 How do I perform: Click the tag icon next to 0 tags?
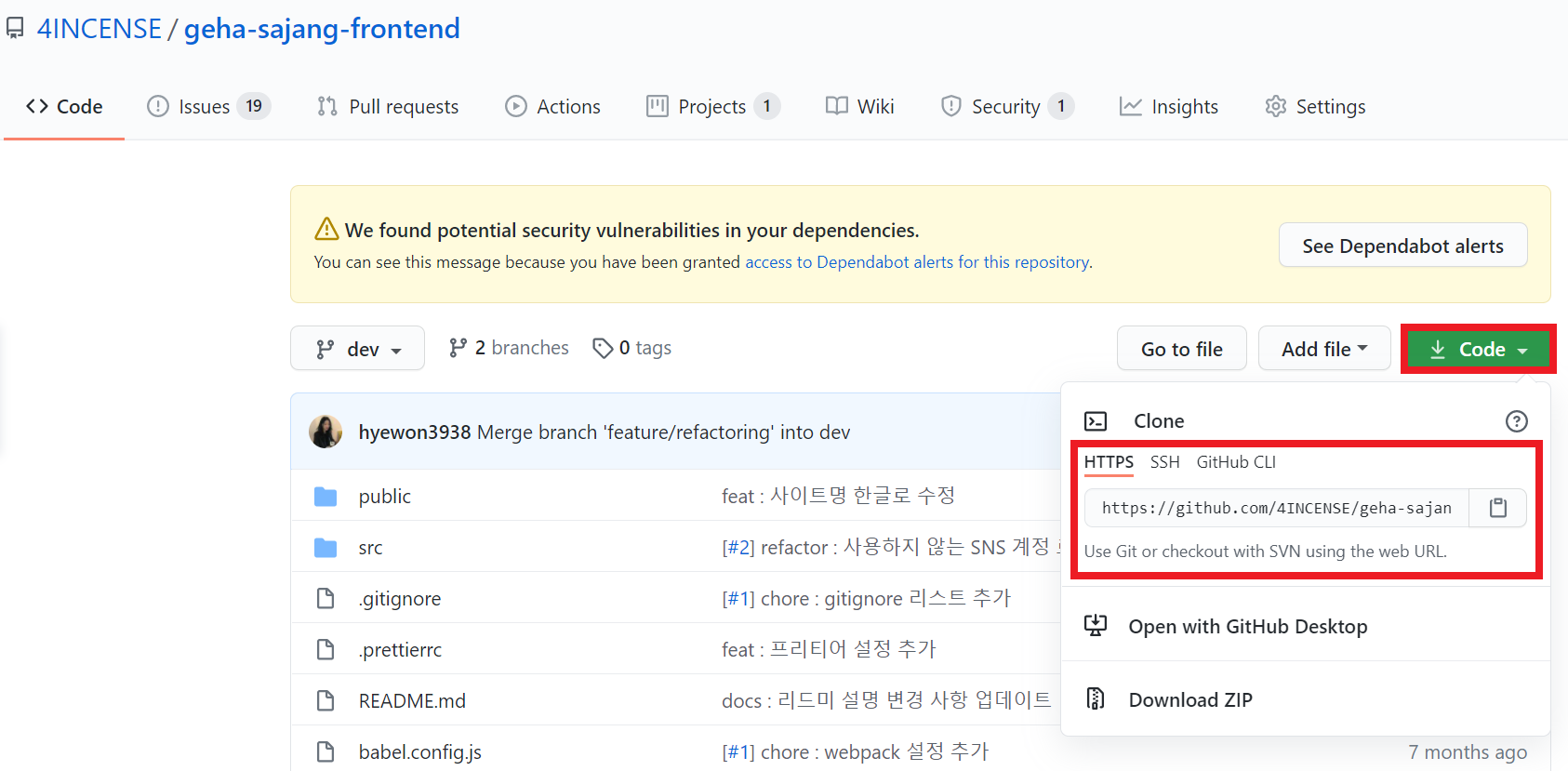coord(603,348)
